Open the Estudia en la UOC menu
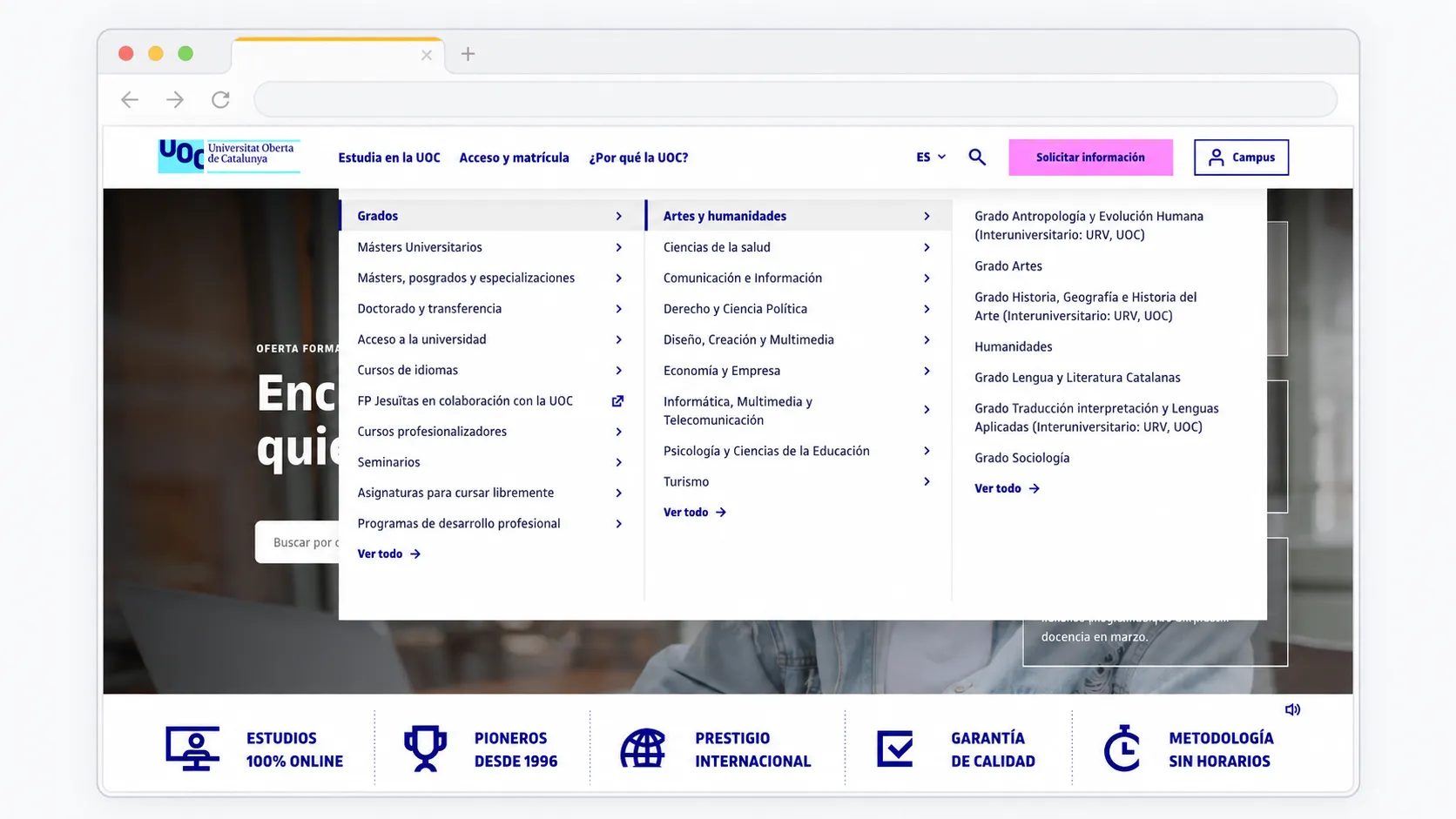This screenshot has height=819, width=1456. 389,158
